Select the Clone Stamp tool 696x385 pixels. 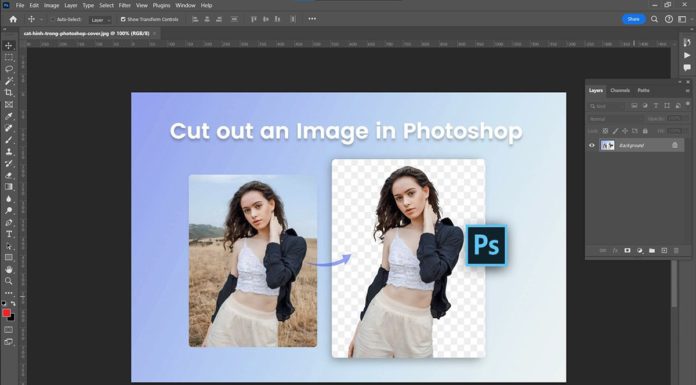(8, 152)
